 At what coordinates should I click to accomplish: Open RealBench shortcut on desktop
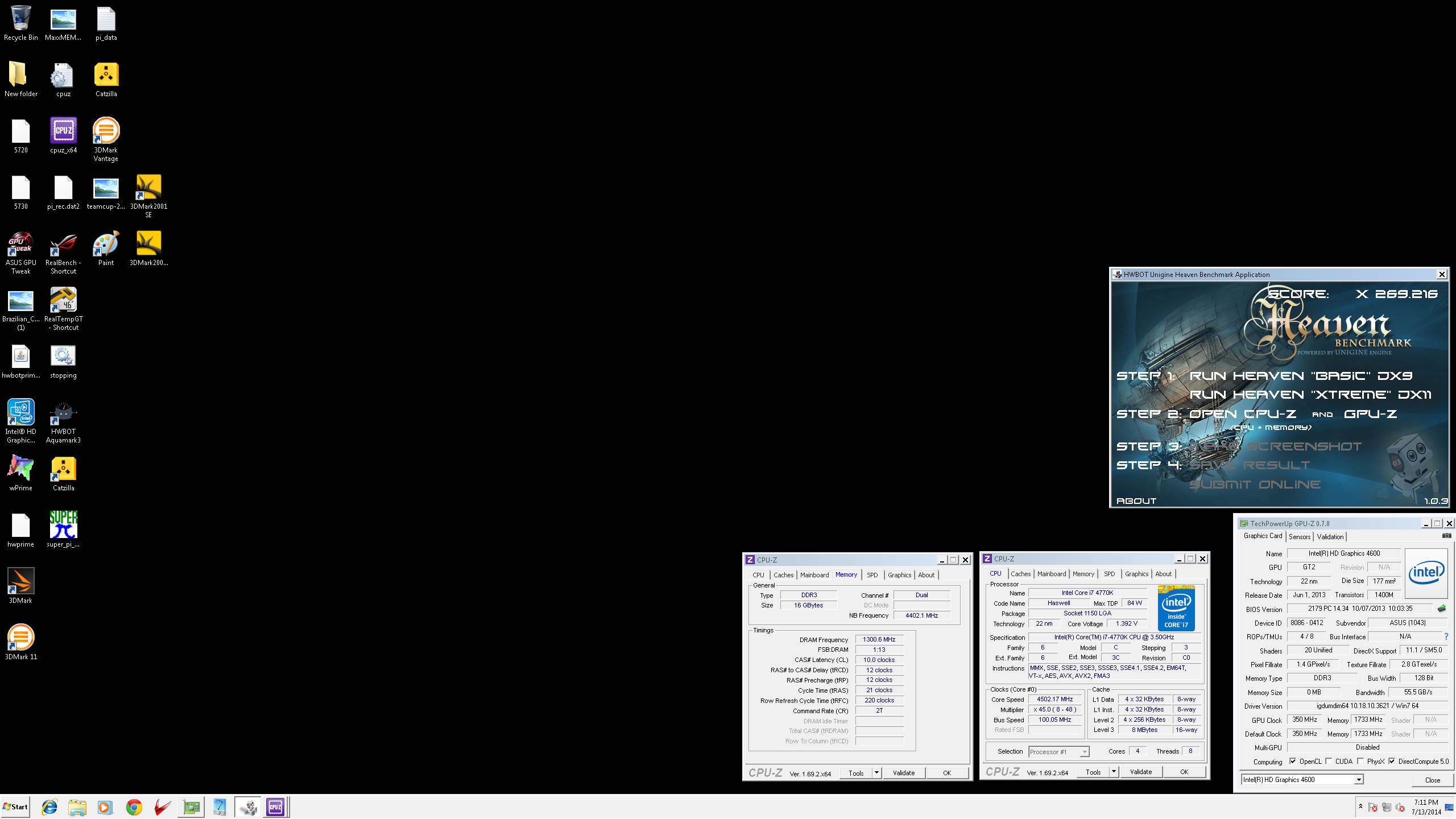(63, 252)
